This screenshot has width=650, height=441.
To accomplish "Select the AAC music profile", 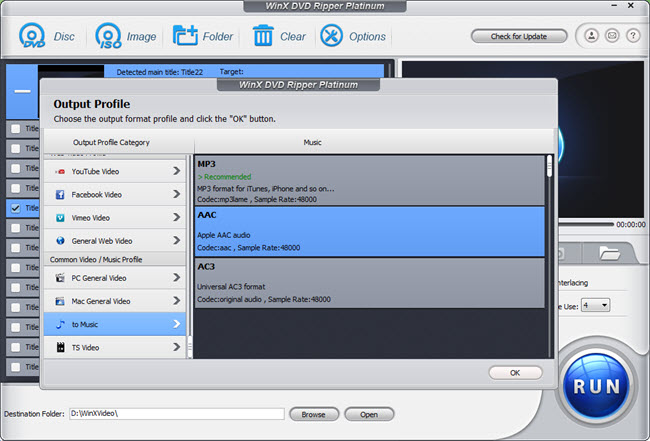I will 369,232.
